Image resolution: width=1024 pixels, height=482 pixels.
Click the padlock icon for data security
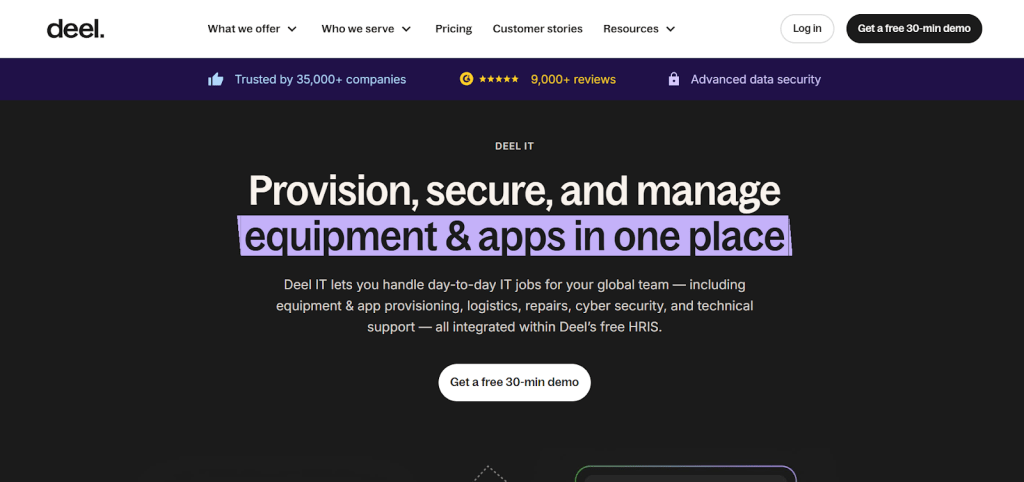673,79
